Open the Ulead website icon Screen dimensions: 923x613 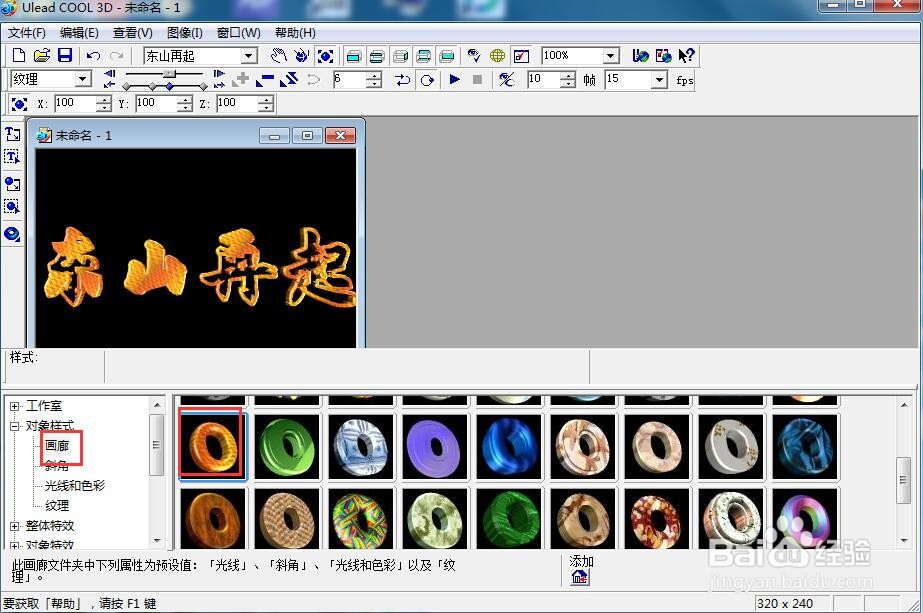click(640, 56)
